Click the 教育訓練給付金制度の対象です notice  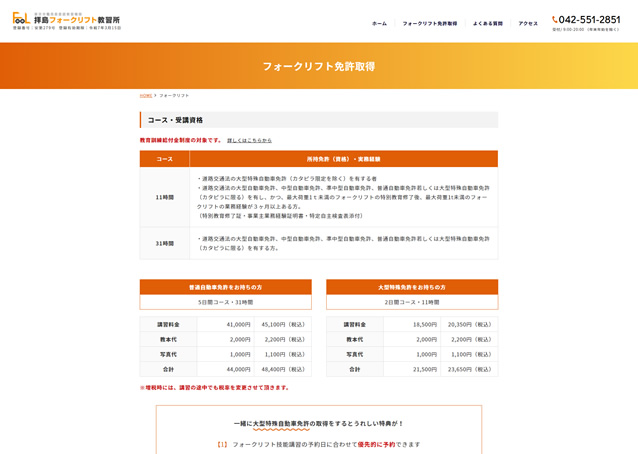tap(181, 140)
